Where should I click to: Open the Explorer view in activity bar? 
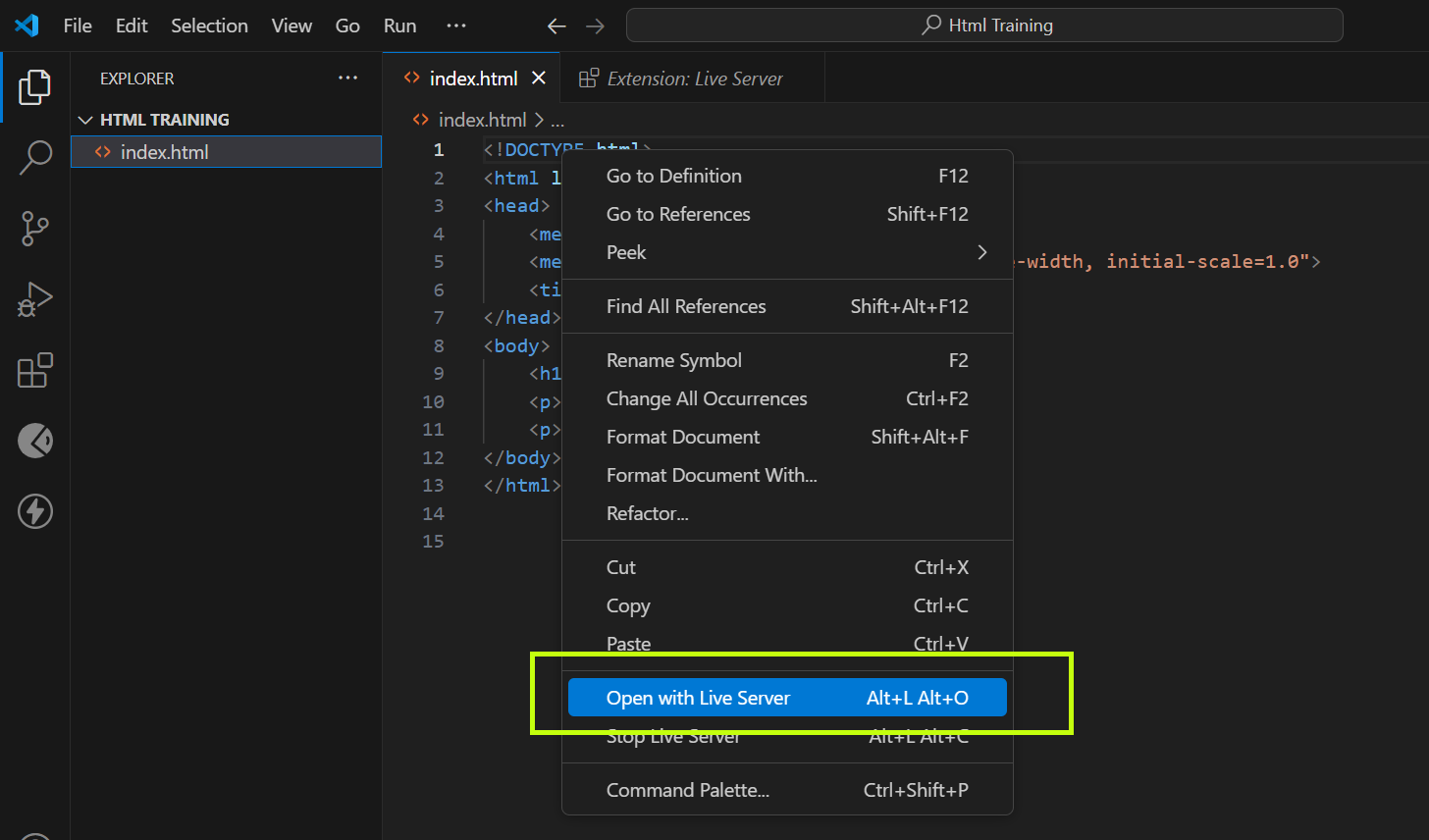(34, 87)
